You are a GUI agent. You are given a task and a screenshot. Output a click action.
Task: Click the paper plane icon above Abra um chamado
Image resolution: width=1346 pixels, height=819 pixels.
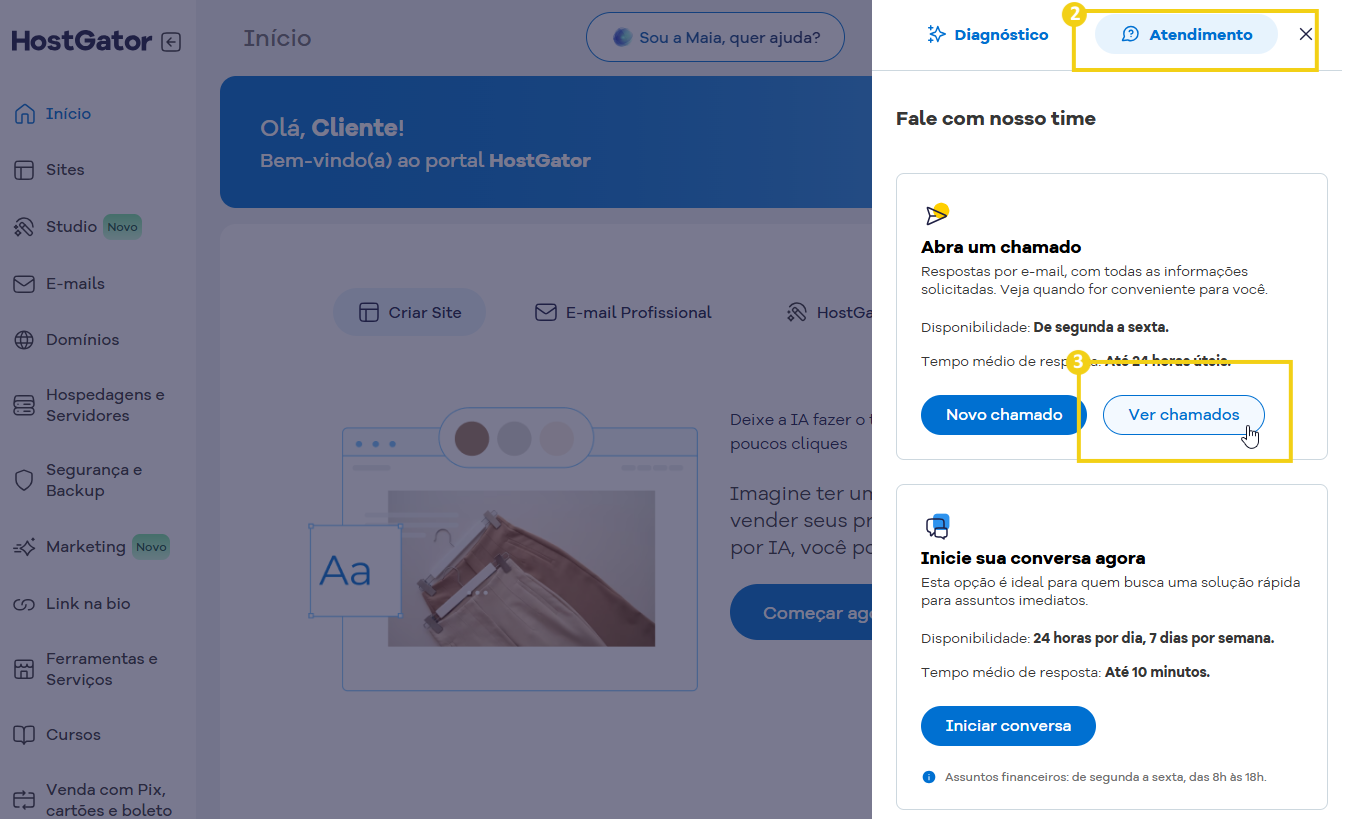936,214
